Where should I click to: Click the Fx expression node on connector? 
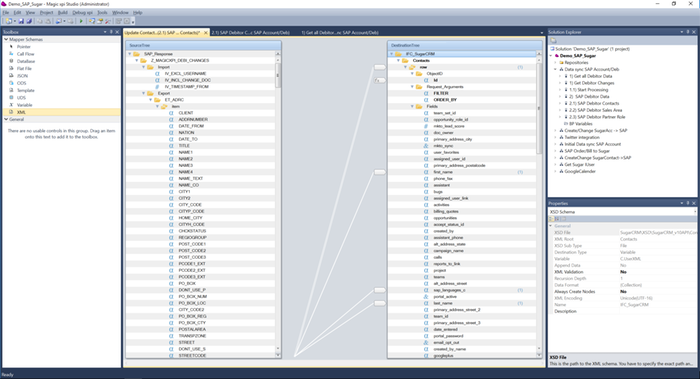379,80
